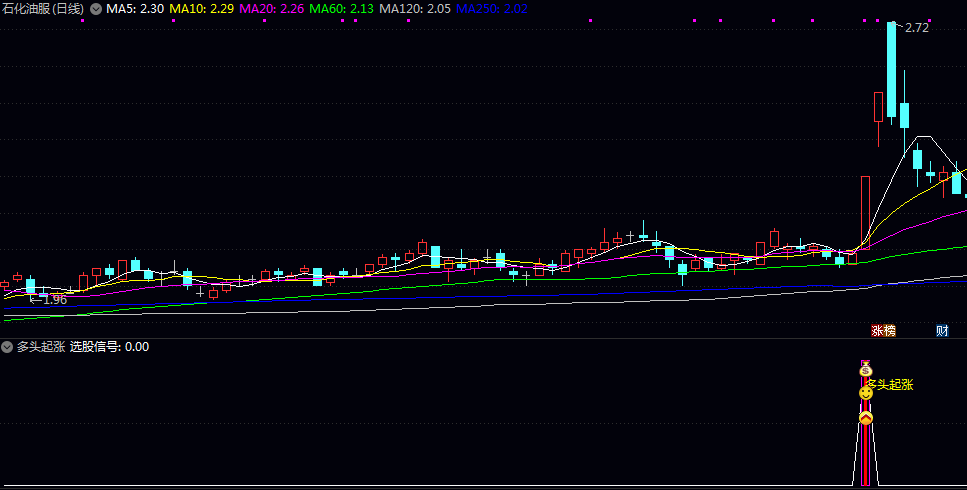Click the 涨榜 tag marker
The image size is (967, 490).
tap(883, 331)
